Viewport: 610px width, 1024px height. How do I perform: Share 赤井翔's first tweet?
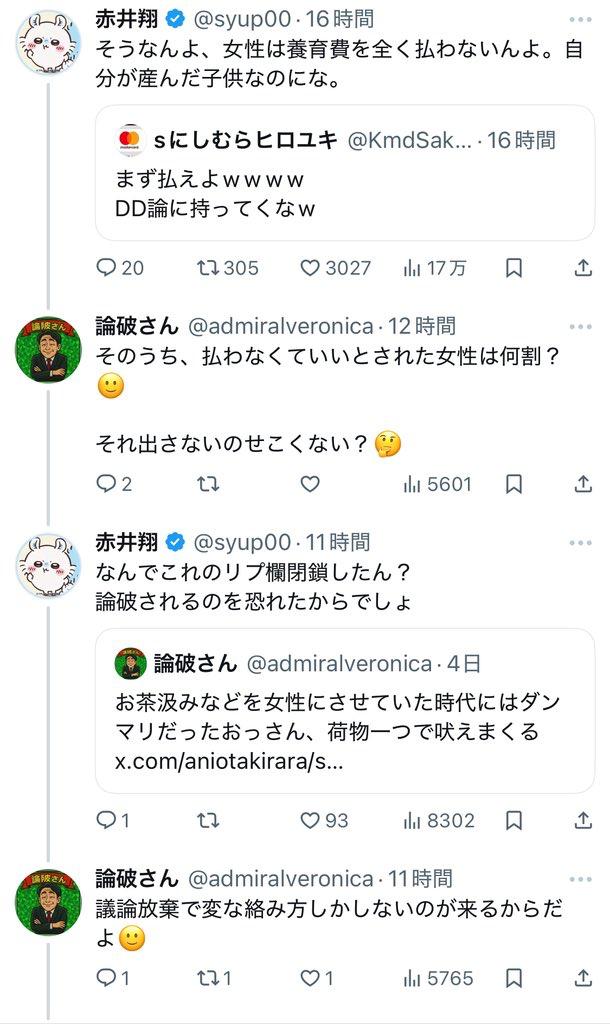click(x=584, y=267)
